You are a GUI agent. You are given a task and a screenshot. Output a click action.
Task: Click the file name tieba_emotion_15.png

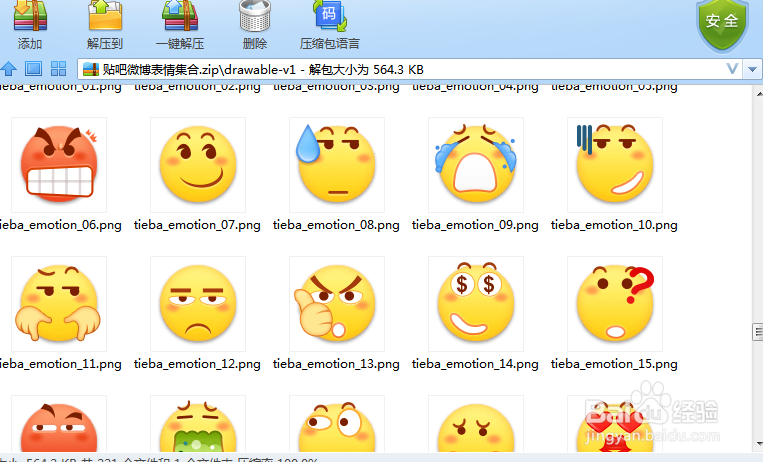click(x=614, y=364)
